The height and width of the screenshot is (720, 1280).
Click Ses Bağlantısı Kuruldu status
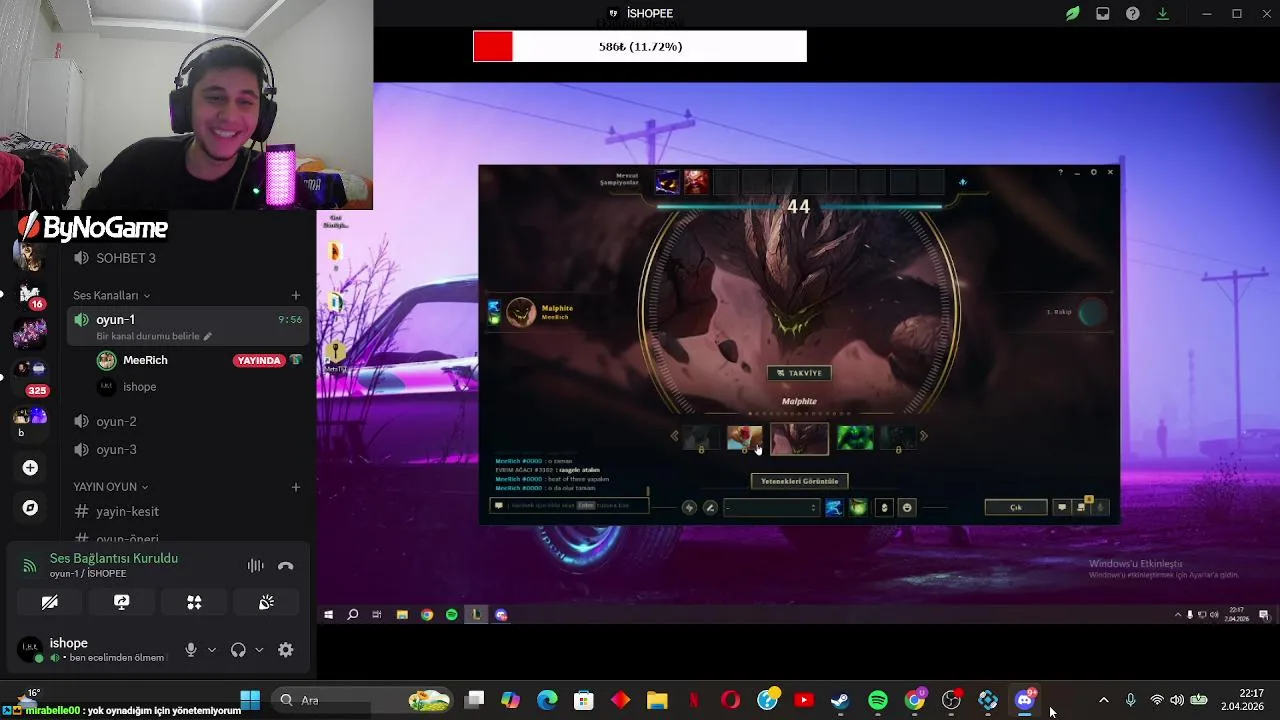pyautogui.click(x=114, y=558)
